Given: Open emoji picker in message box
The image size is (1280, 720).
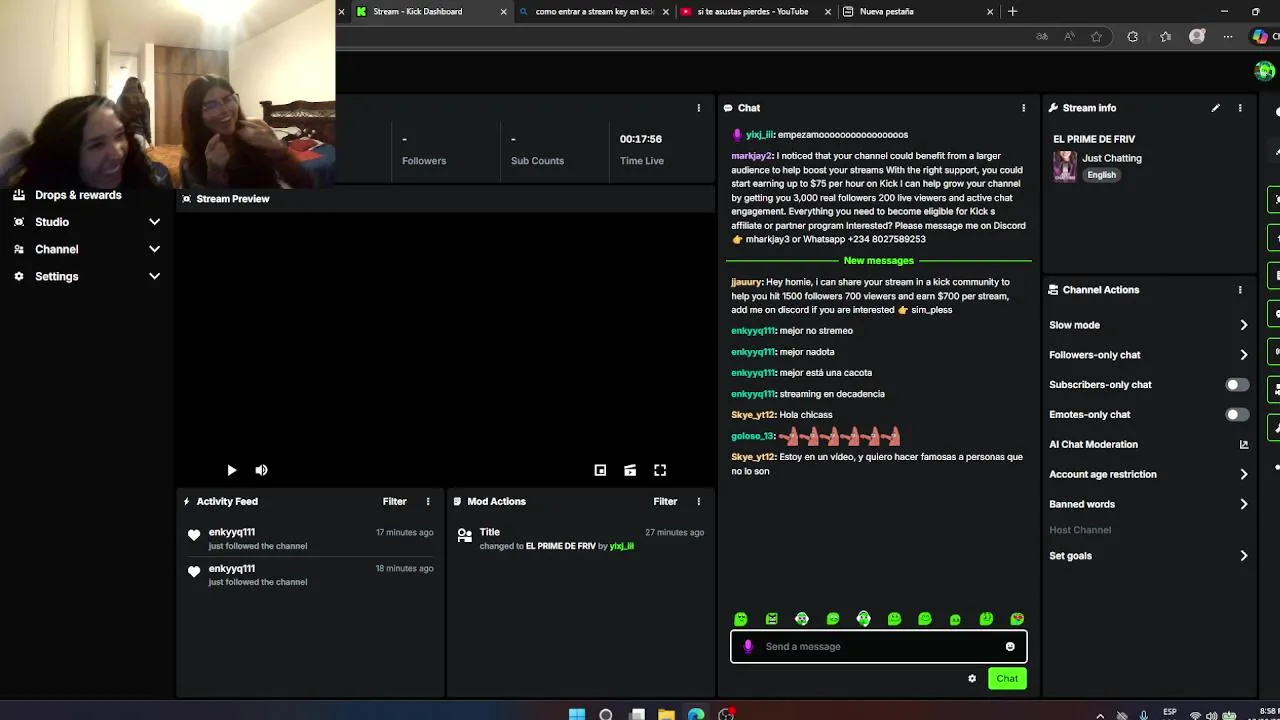Looking at the screenshot, I should point(1010,647).
